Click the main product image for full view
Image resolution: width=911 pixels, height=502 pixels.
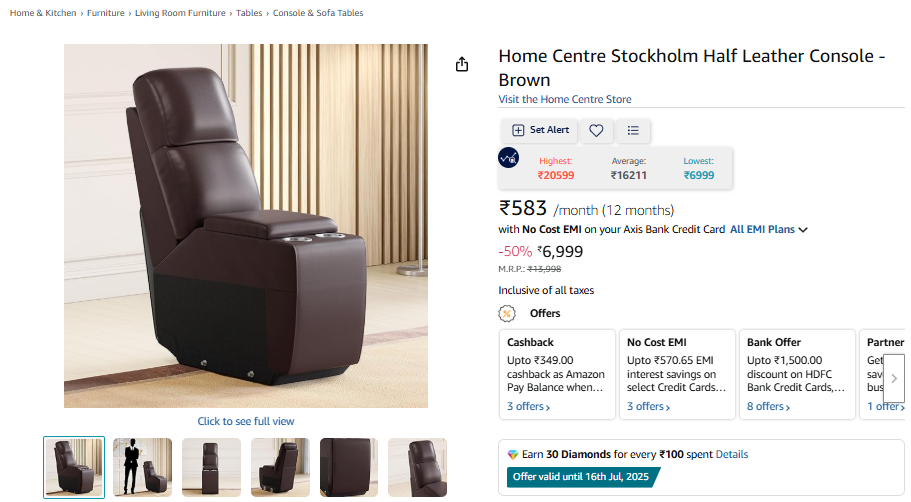(246, 226)
